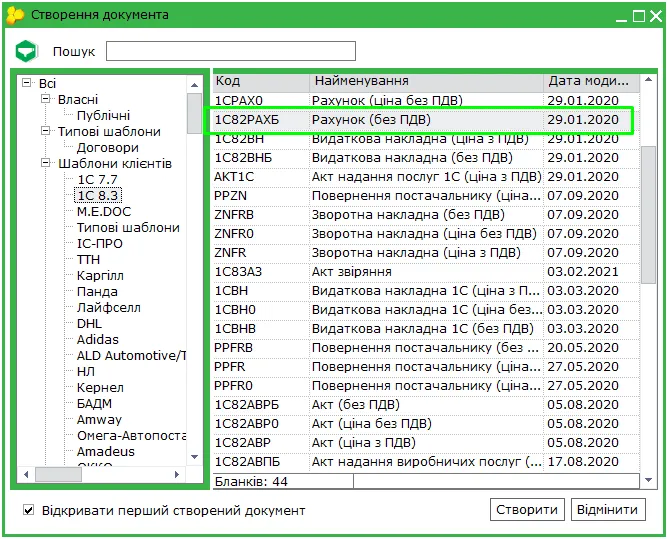Sort by the 'Код' column header
The image size is (667, 539).
pyautogui.click(x=261, y=81)
